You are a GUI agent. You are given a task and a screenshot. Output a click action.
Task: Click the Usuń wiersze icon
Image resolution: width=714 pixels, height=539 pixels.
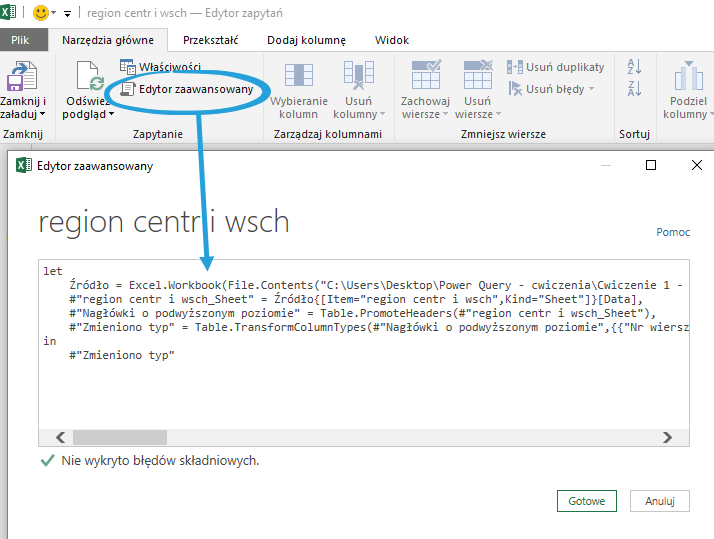click(x=477, y=76)
